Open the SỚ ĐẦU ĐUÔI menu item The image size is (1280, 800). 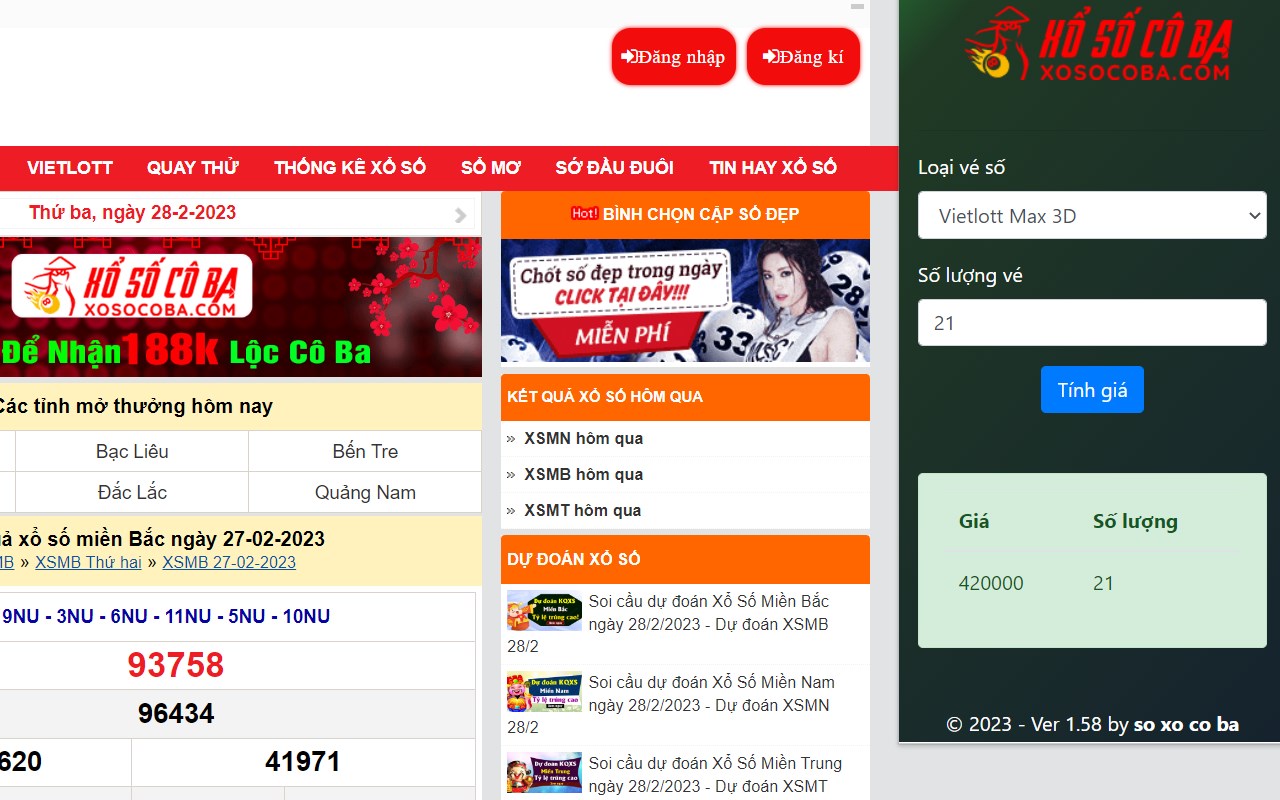[615, 168]
